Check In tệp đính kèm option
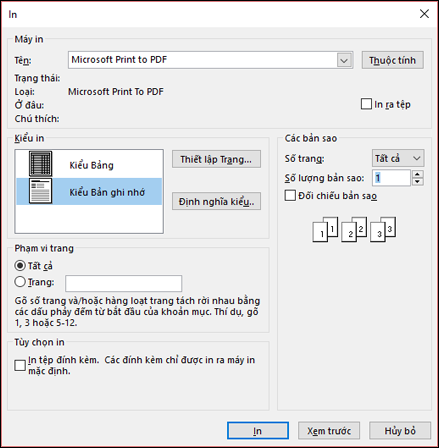This screenshot has height=448, width=439. [20, 365]
